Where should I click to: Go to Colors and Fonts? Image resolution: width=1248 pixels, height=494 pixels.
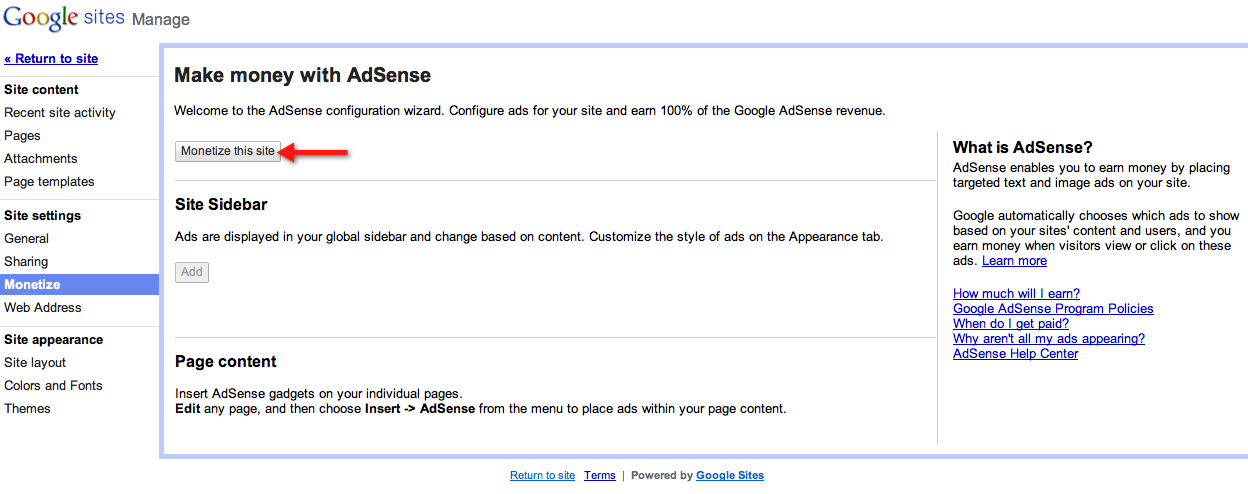click(x=54, y=386)
